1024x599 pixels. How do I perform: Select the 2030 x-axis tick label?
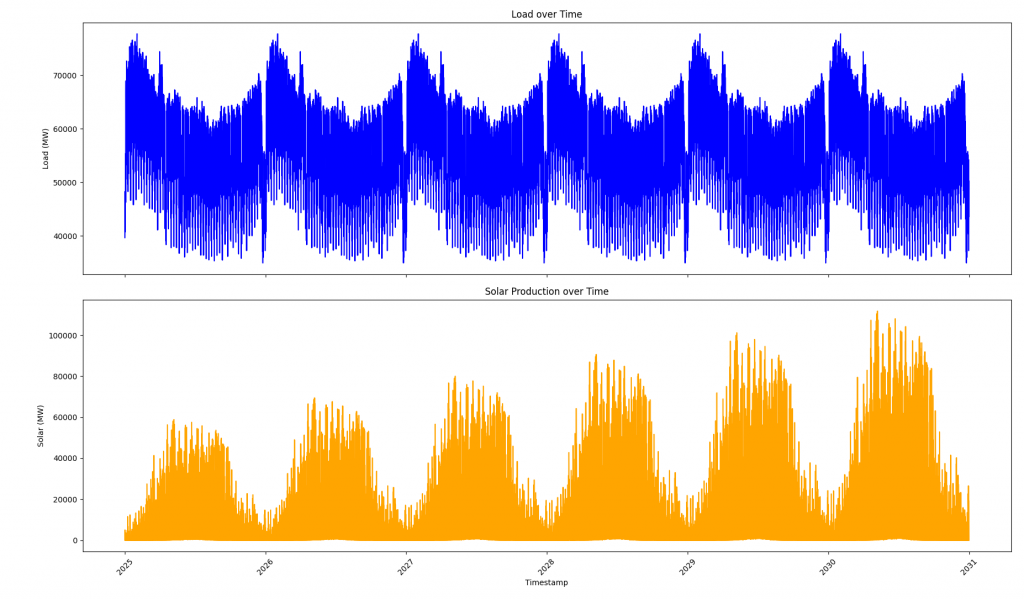tap(827, 566)
